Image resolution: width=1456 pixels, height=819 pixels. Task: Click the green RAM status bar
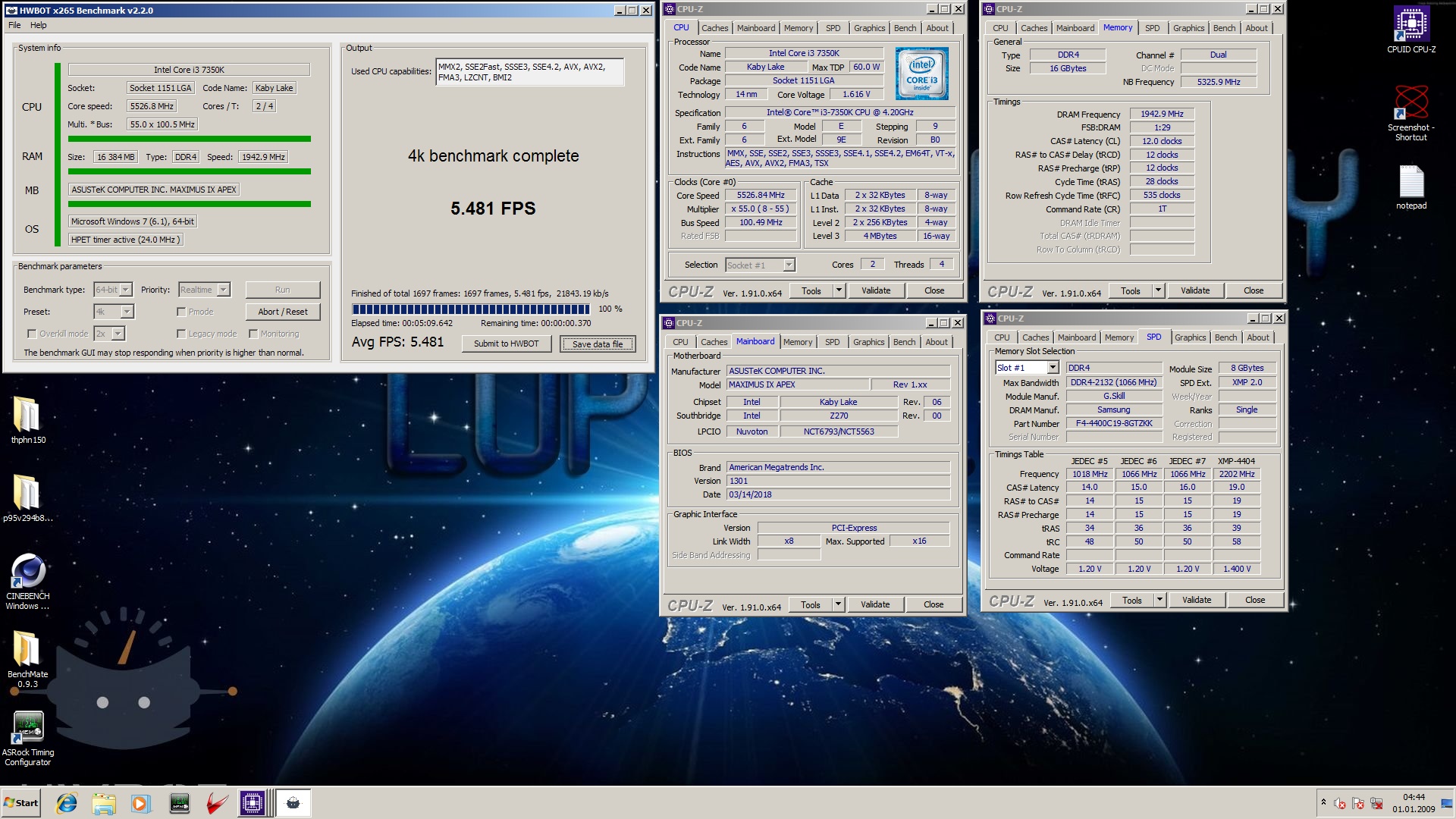(x=190, y=171)
